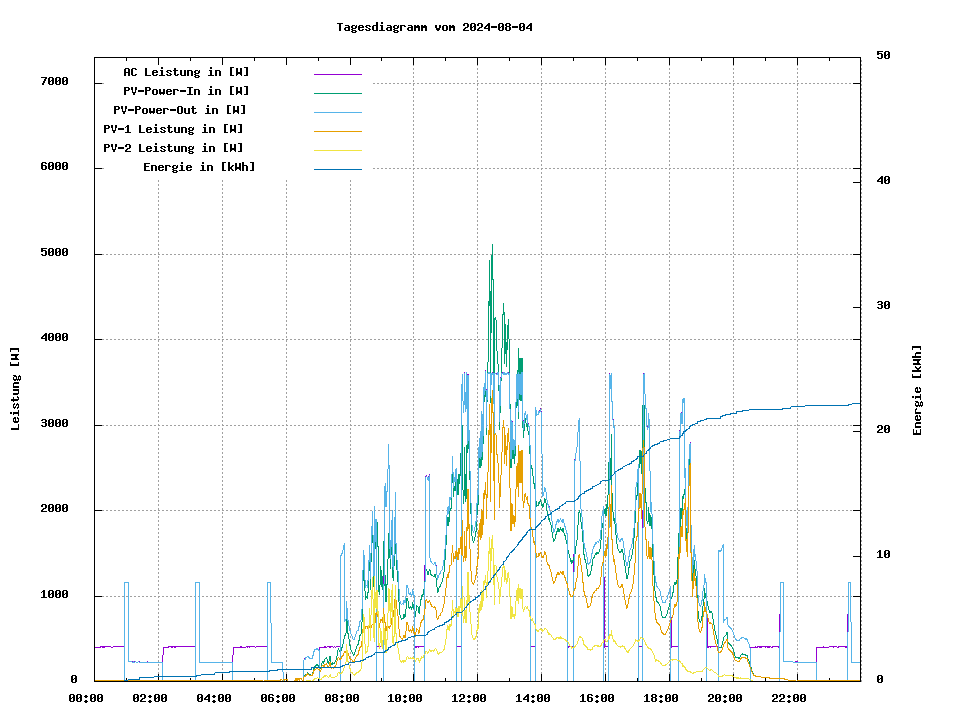The height and width of the screenshot is (720, 960).
Task: Select the 3000 tick on the left axis
Action: click(x=54, y=424)
